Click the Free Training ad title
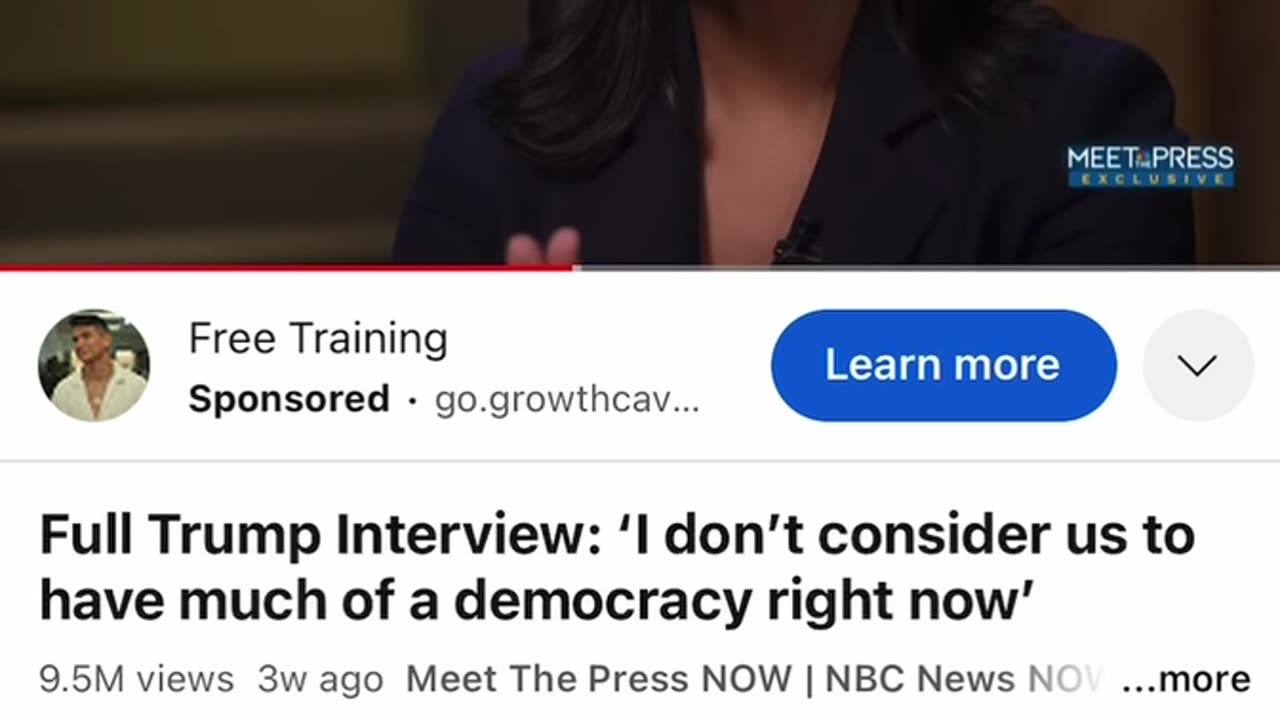Image resolution: width=1280 pixels, height=720 pixels. 318,340
